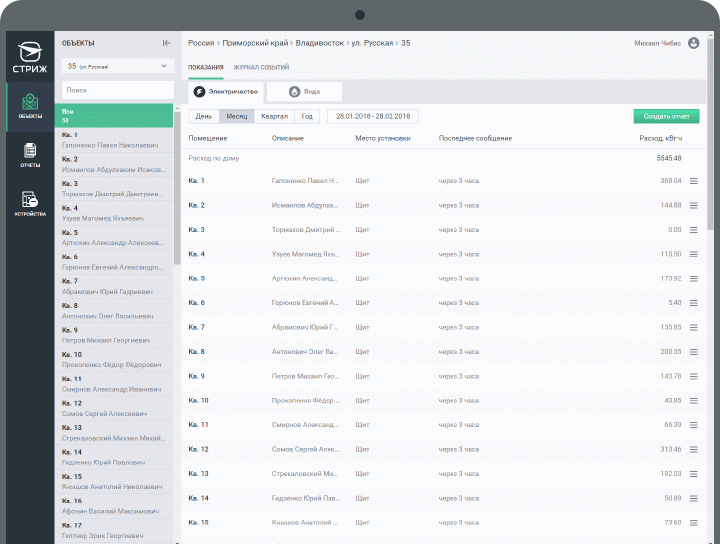The width and height of the screenshot is (720, 544).
Task: Click the user avatar icon
Action: click(x=693, y=43)
